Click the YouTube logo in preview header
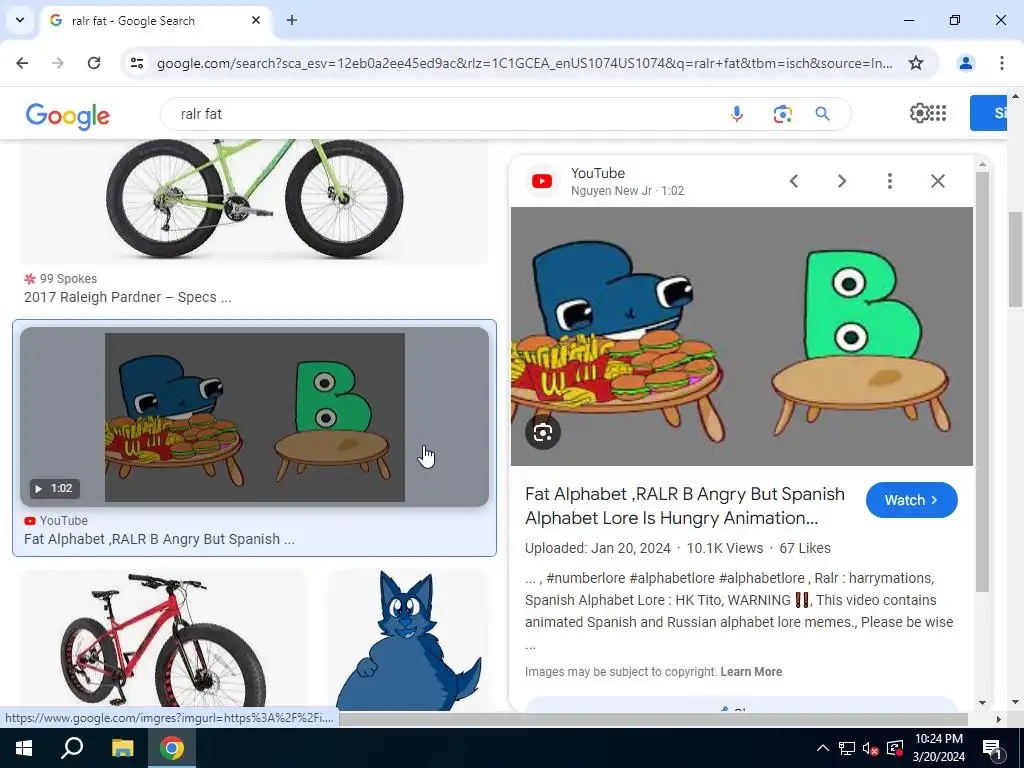The height and width of the screenshot is (768, 1024). tap(542, 181)
